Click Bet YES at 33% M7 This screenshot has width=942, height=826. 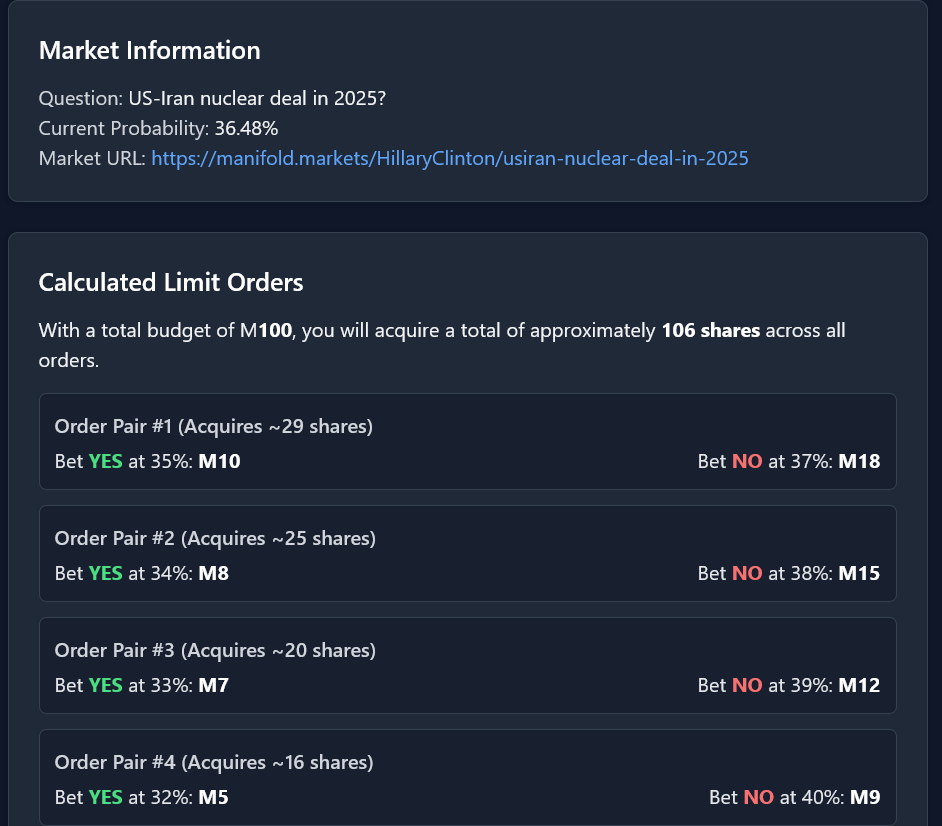click(142, 685)
